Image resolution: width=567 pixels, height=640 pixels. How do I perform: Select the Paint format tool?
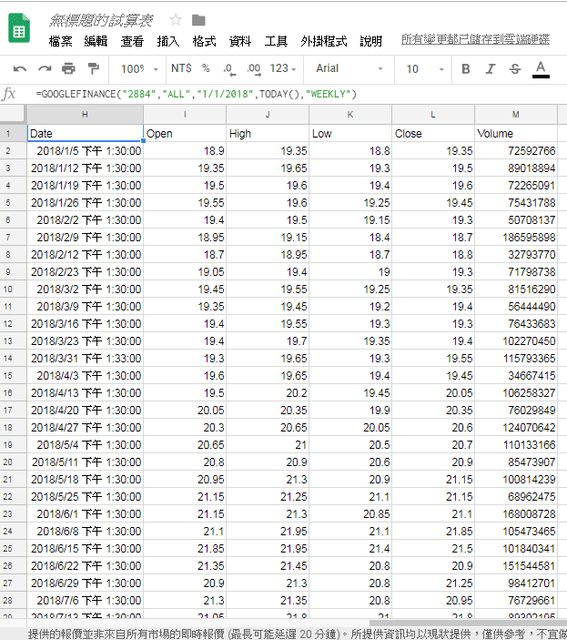[x=93, y=69]
